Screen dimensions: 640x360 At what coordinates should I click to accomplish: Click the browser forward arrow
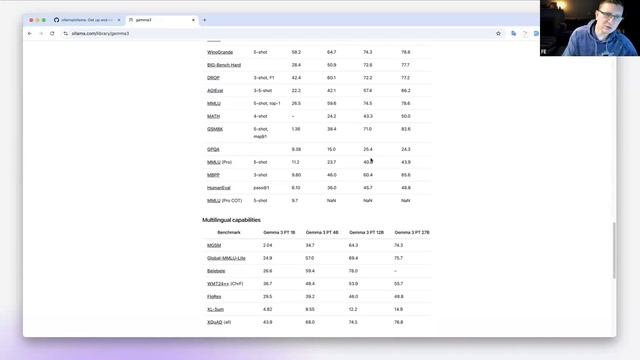pos(41,33)
